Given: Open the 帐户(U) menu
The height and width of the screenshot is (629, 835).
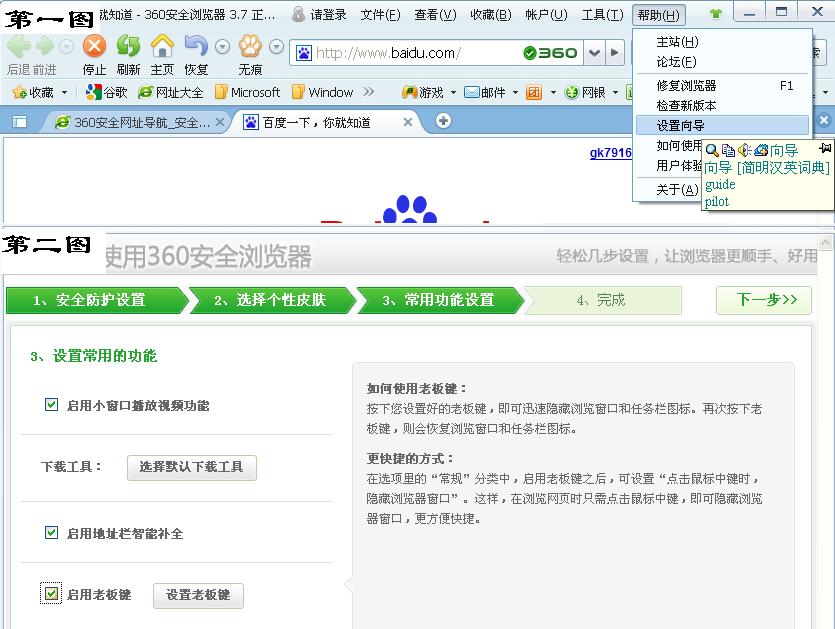Looking at the screenshot, I should (x=546, y=14).
